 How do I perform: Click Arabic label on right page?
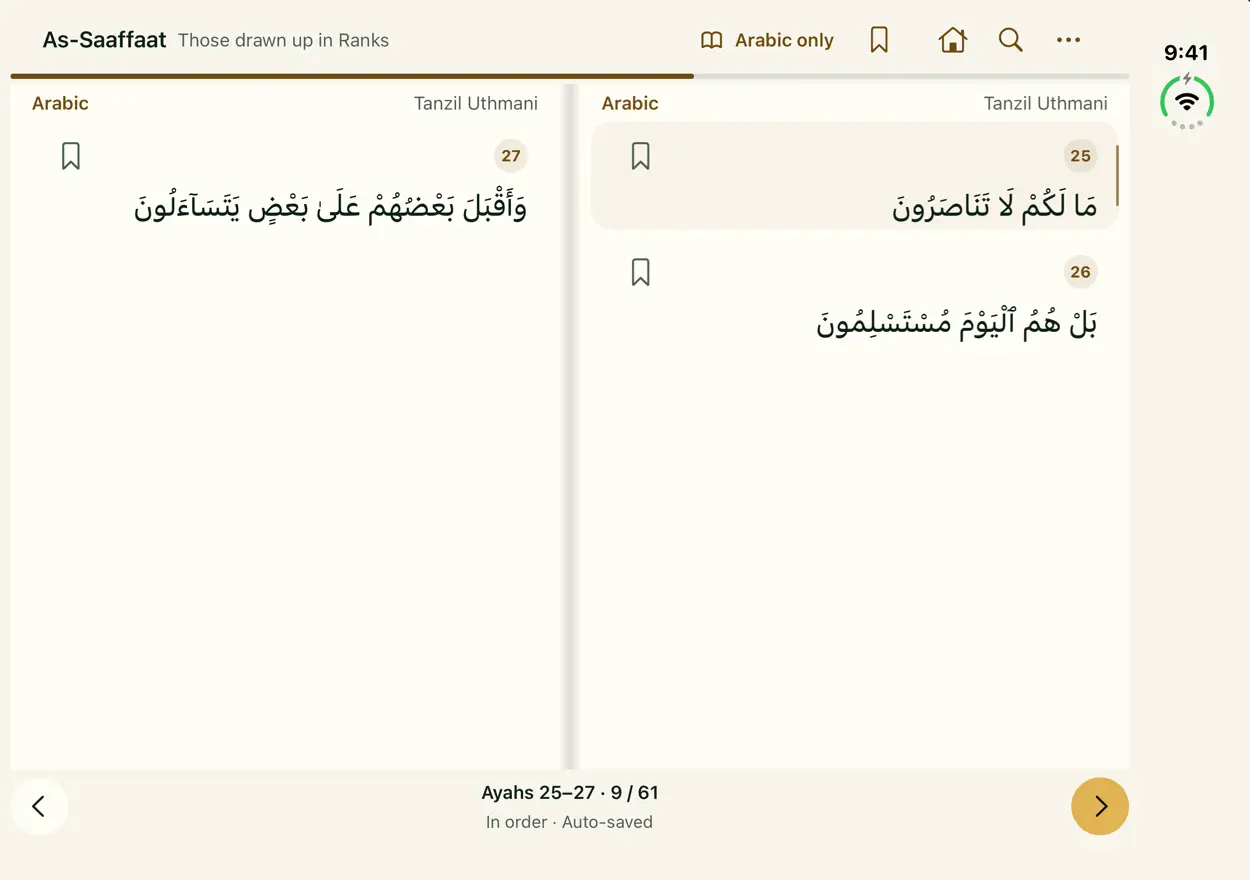click(x=630, y=103)
